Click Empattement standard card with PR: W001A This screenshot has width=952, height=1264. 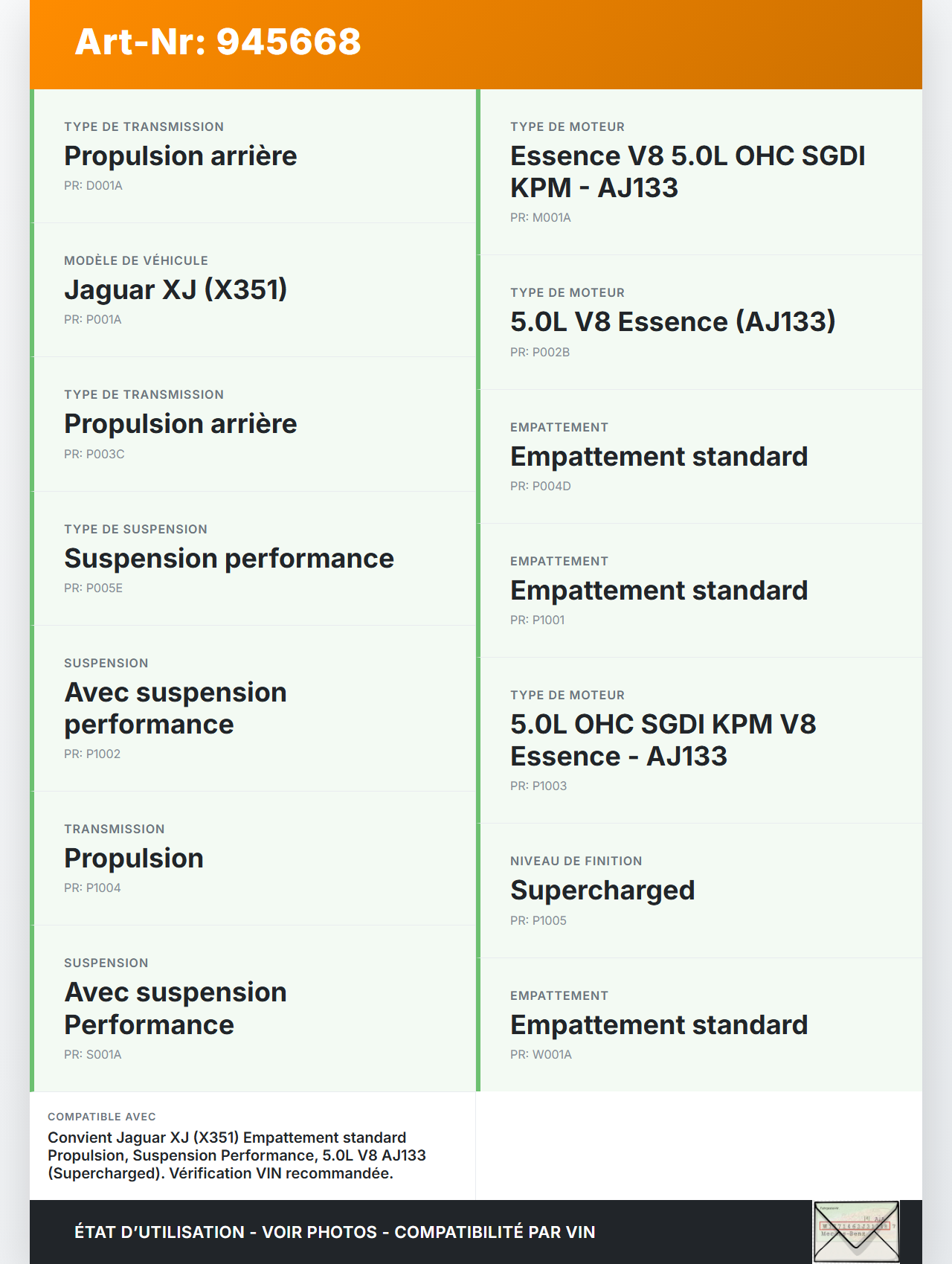coord(699,1025)
